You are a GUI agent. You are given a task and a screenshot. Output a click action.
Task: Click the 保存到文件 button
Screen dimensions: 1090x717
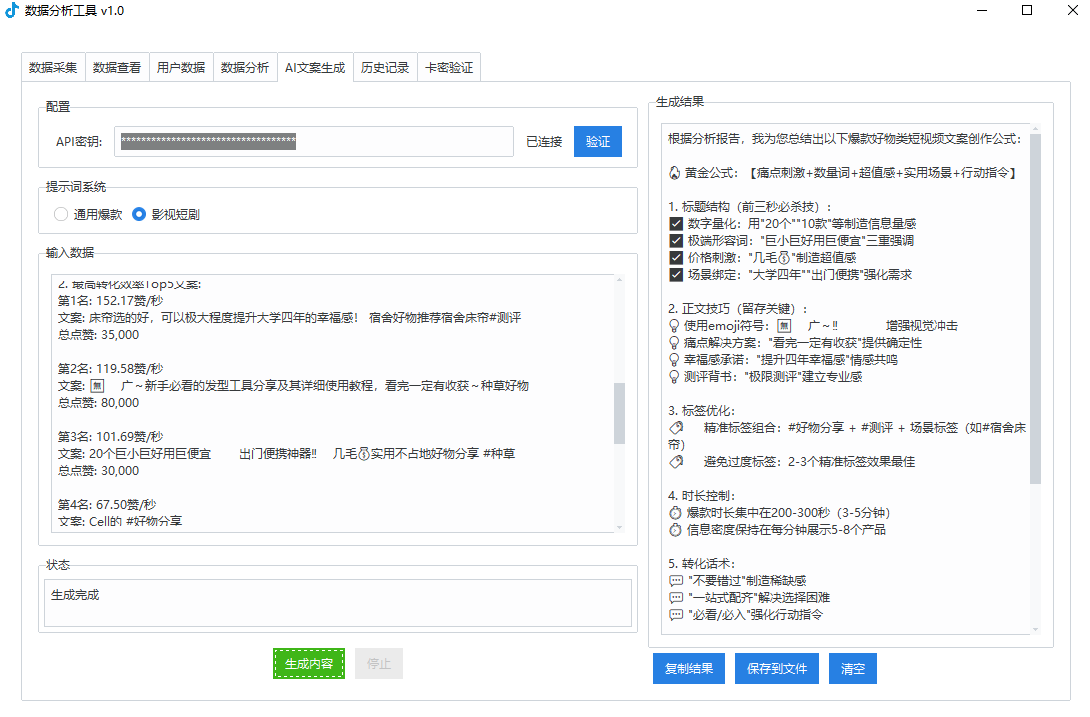pyautogui.click(x=777, y=669)
